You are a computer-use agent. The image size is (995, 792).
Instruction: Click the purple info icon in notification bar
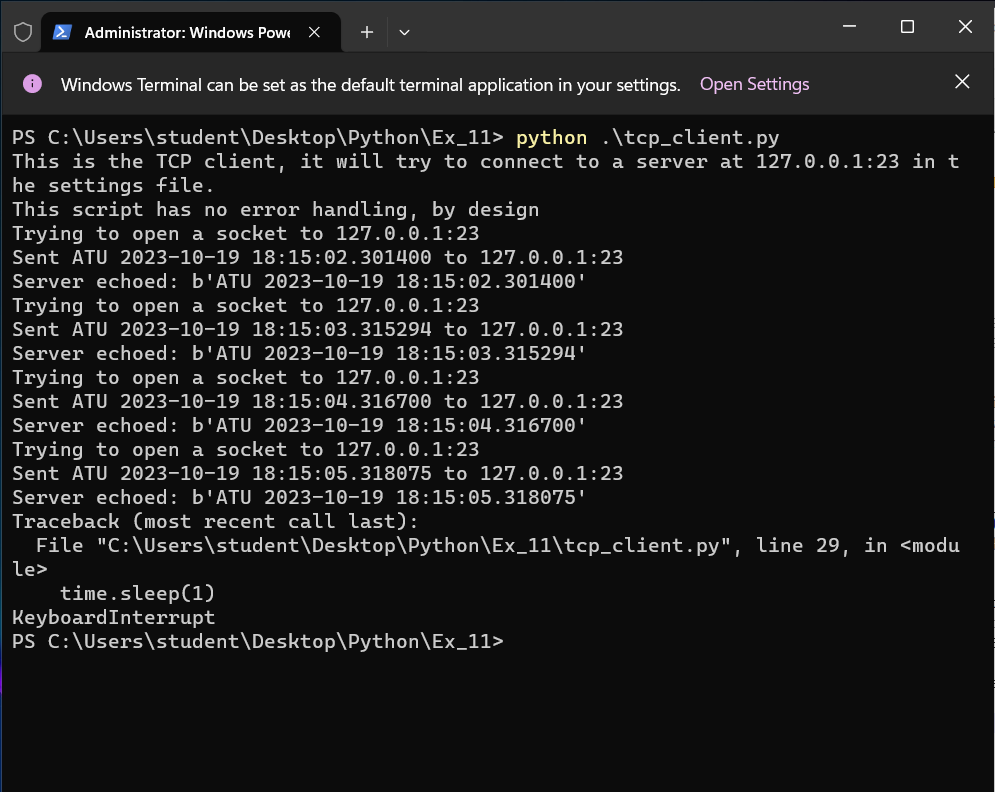pyautogui.click(x=32, y=84)
